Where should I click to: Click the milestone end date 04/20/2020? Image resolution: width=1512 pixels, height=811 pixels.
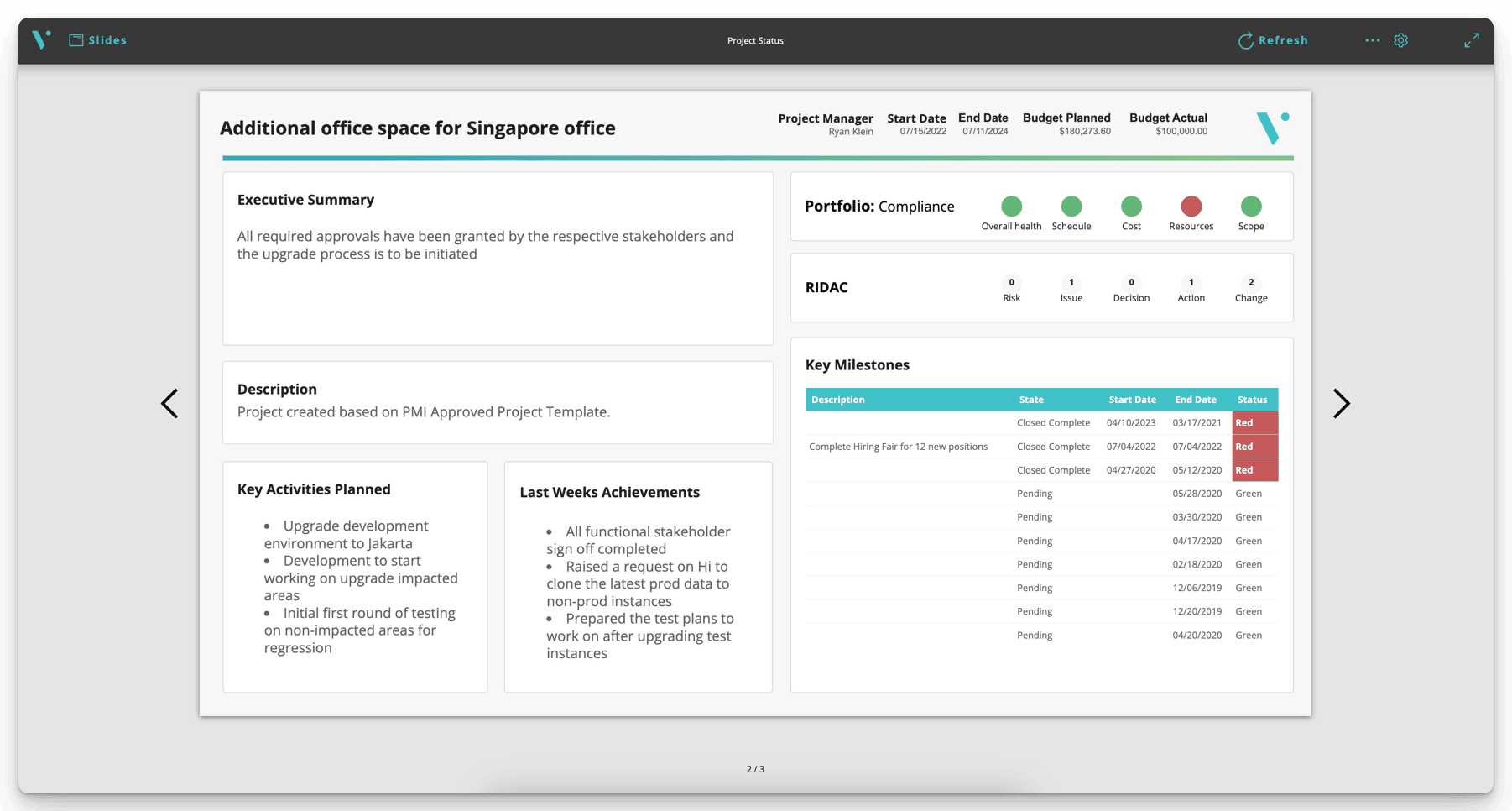point(1197,636)
